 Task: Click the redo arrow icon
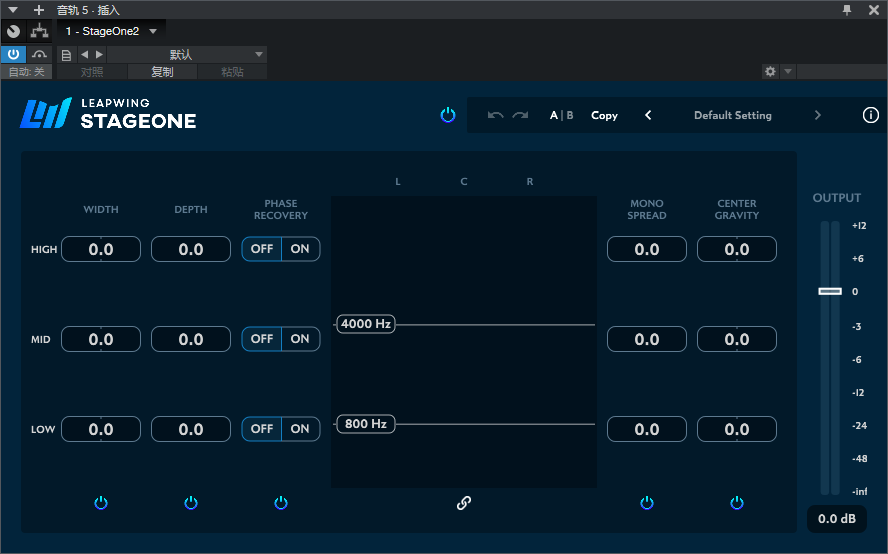[x=520, y=115]
